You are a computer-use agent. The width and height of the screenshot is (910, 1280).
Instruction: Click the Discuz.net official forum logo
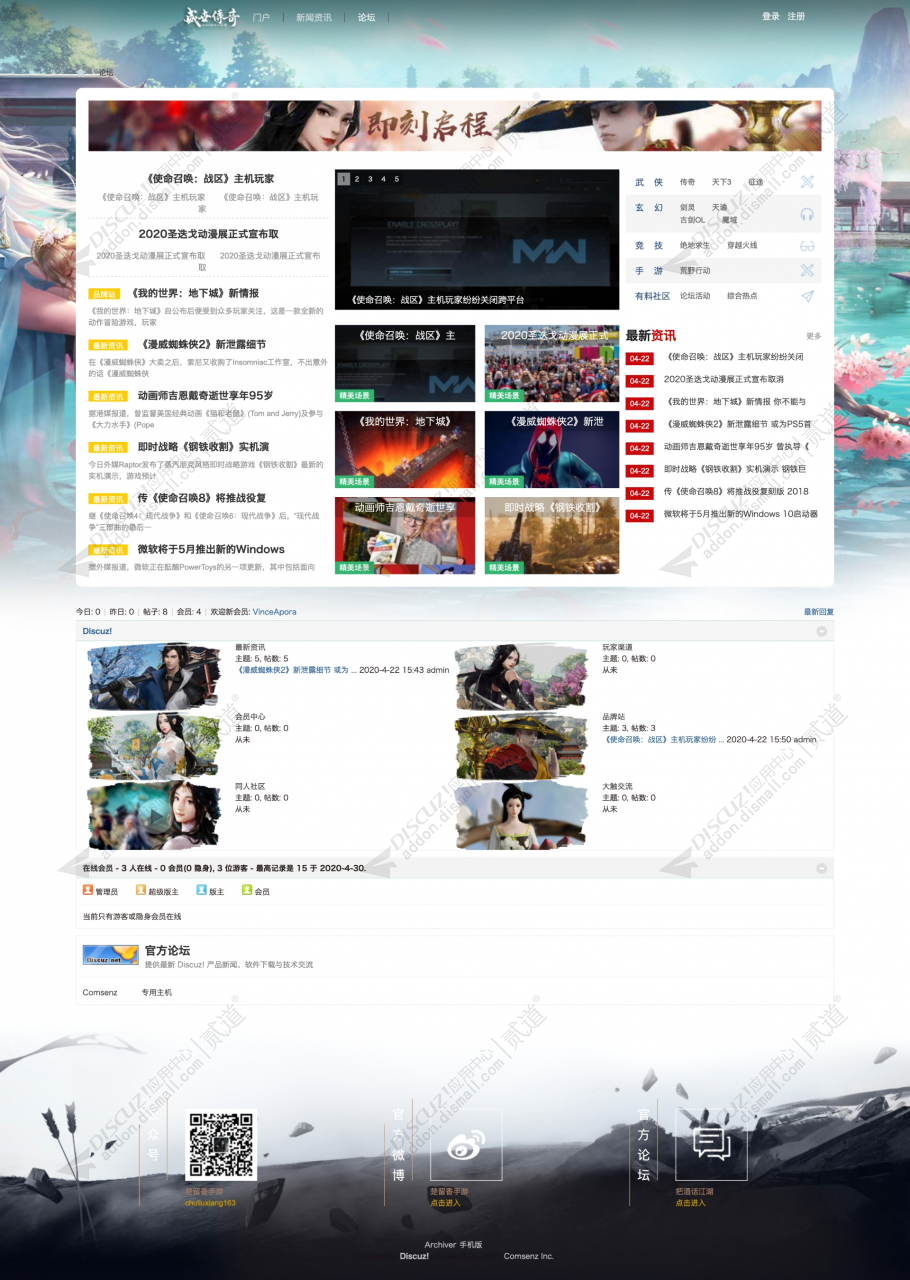(110, 955)
